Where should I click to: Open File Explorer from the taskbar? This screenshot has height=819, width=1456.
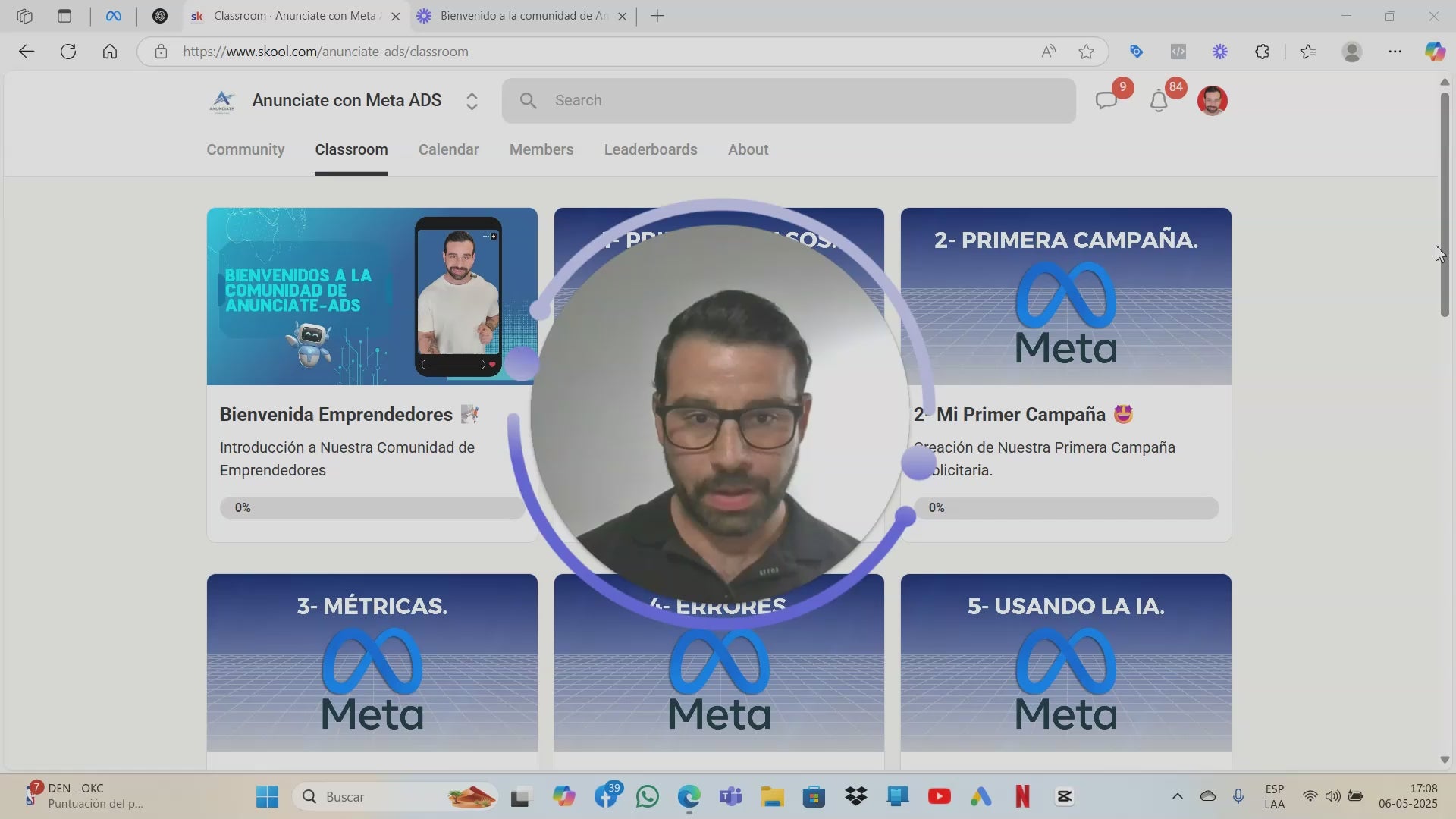coord(772,797)
